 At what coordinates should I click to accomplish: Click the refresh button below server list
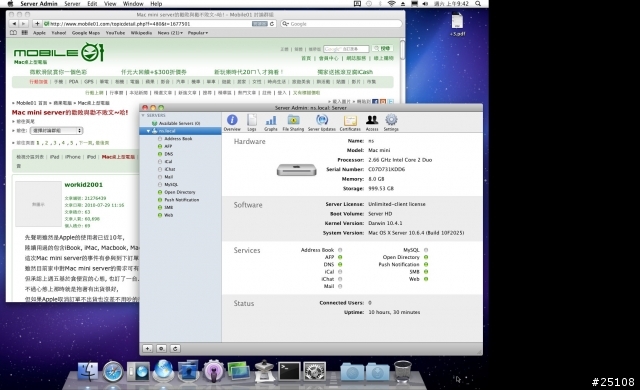[x=175, y=348]
